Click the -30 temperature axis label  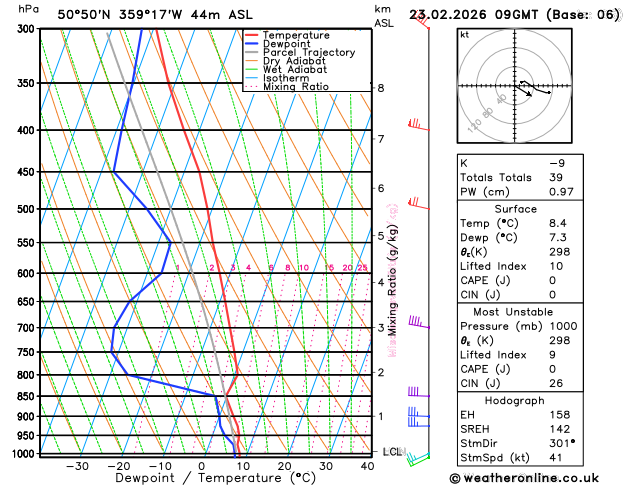pos(77,466)
